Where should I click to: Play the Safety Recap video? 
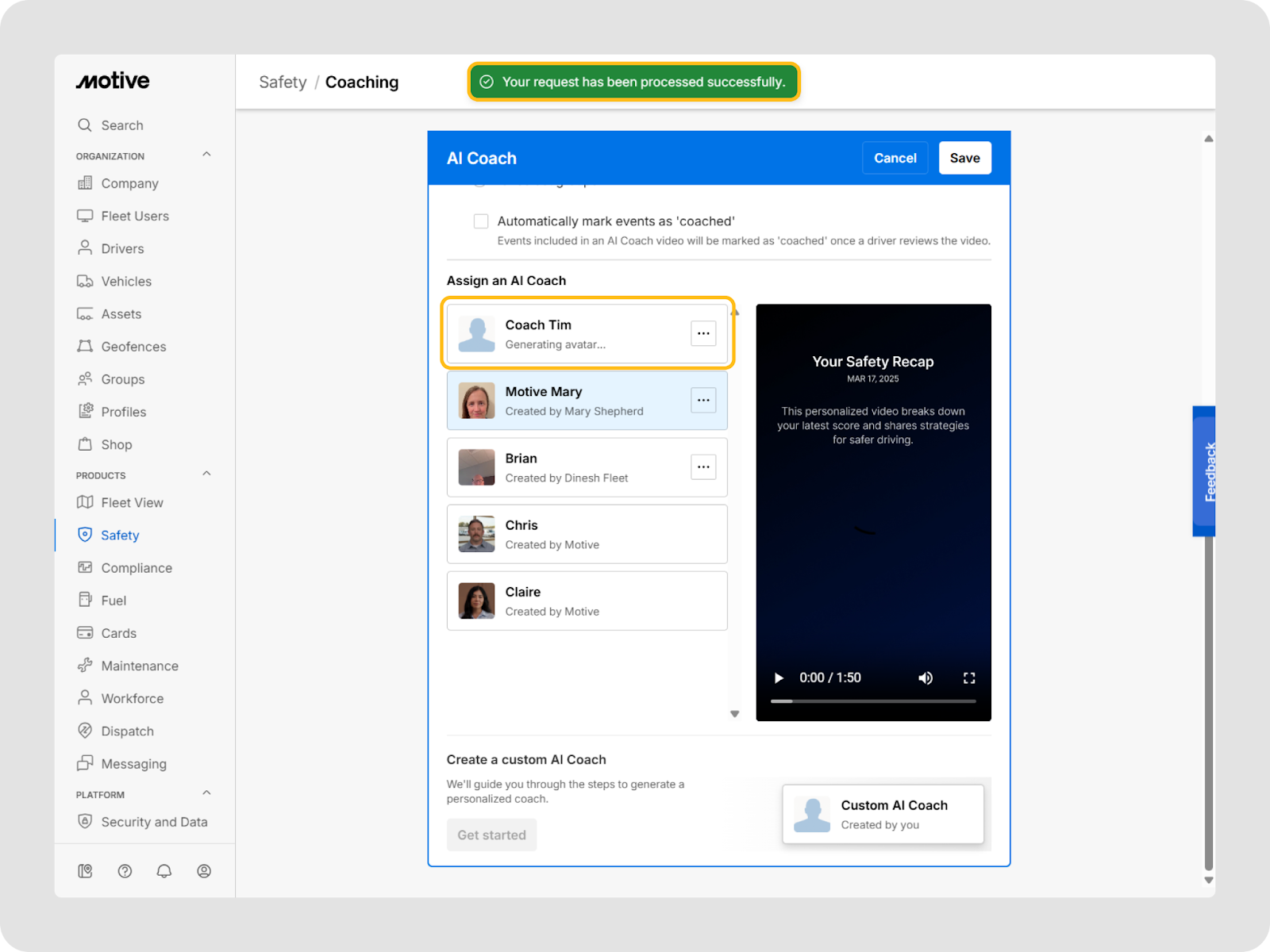pos(779,678)
